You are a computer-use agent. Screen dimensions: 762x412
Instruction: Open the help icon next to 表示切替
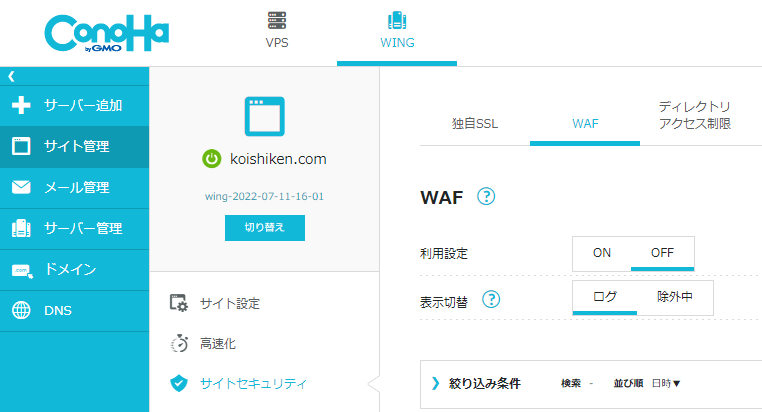[491, 299]
